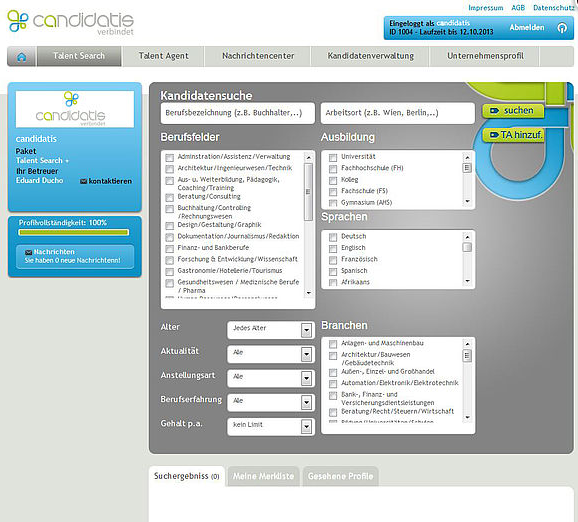
Task: Expand the Berufserfahrung dropdown
Action: 271,403
